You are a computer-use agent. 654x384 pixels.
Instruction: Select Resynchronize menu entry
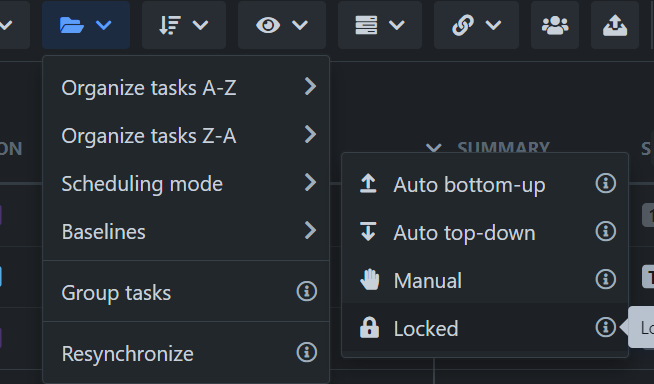pyautogui.click(x=186, y=353)
